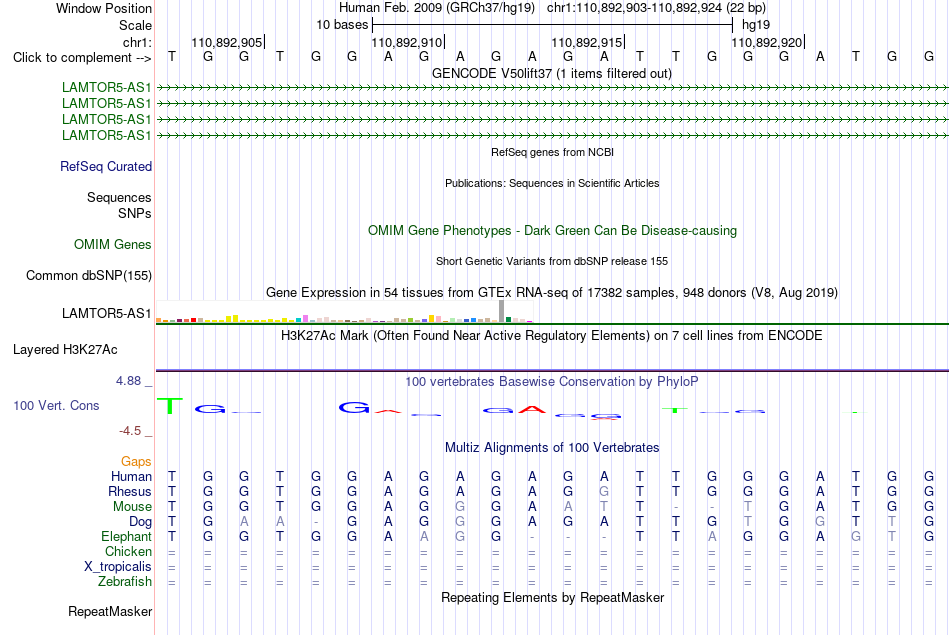950x635 pixels.
Task: Select the Rhesus row label in Multiz alignment
Action: coord(130,491)
